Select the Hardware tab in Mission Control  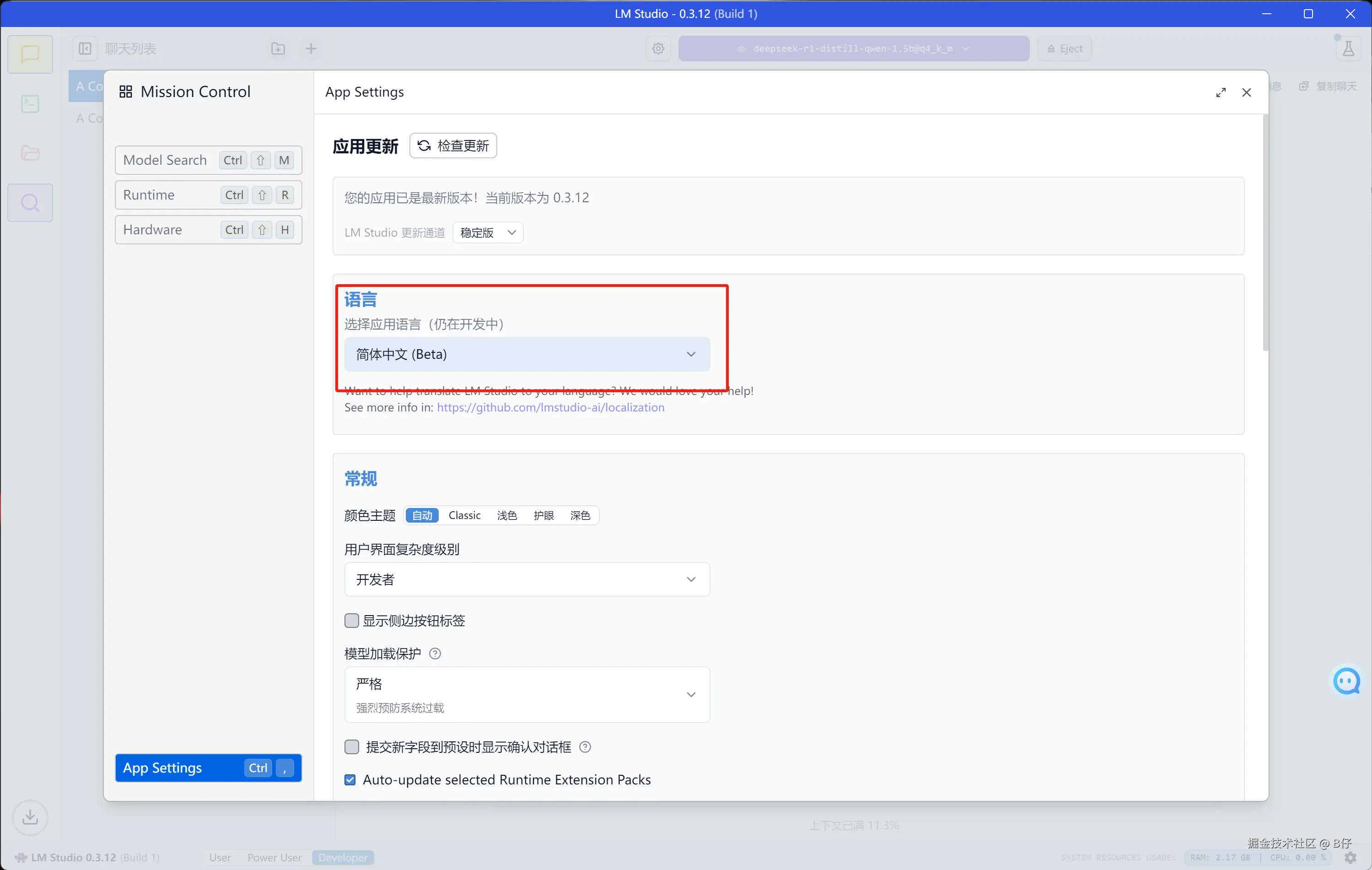coord(208,230)
